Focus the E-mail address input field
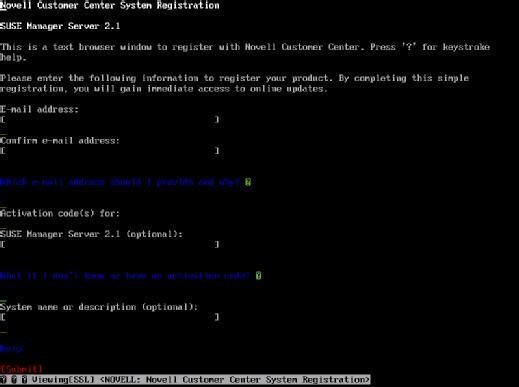519x387 pixels. 110,119
